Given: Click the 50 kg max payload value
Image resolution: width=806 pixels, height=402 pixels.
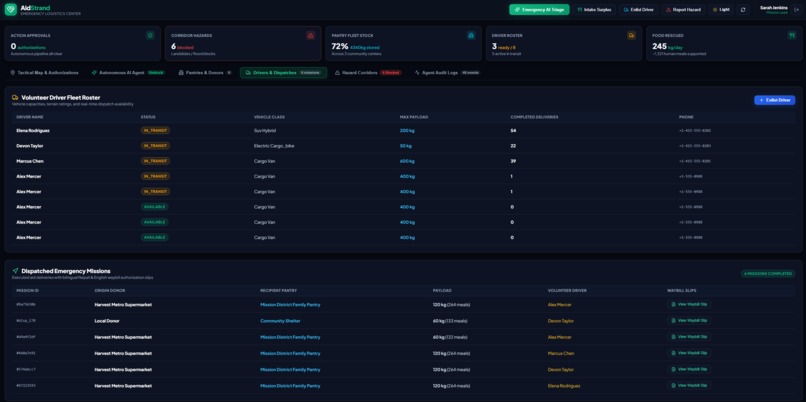Looking at the screenshot, I should click(x=406, y=146).
